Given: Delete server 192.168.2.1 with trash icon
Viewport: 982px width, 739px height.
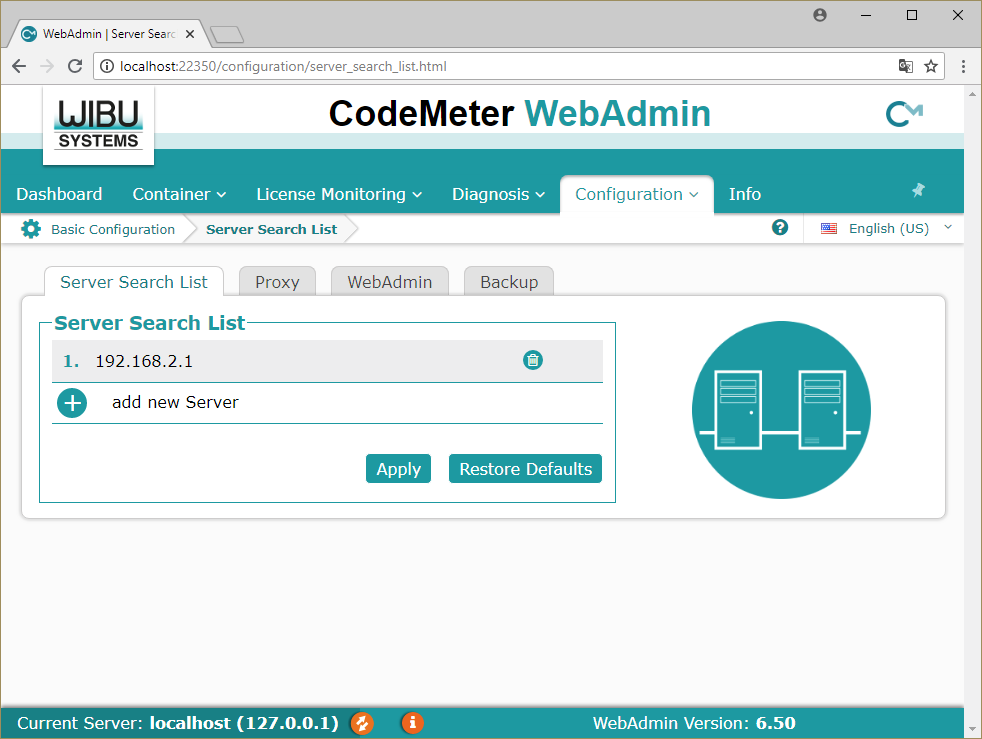Looking at the screenshot, I should pos(532,360).
